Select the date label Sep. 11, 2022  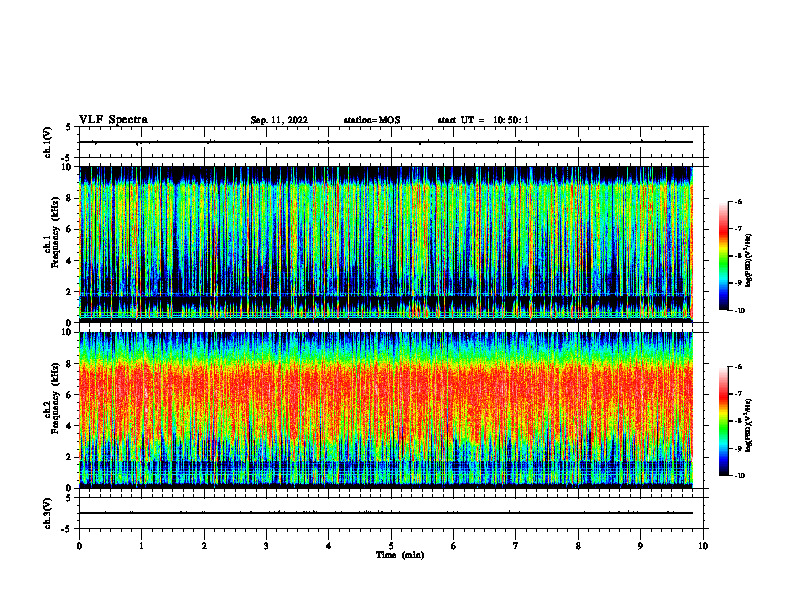click(x=279, y=120)
